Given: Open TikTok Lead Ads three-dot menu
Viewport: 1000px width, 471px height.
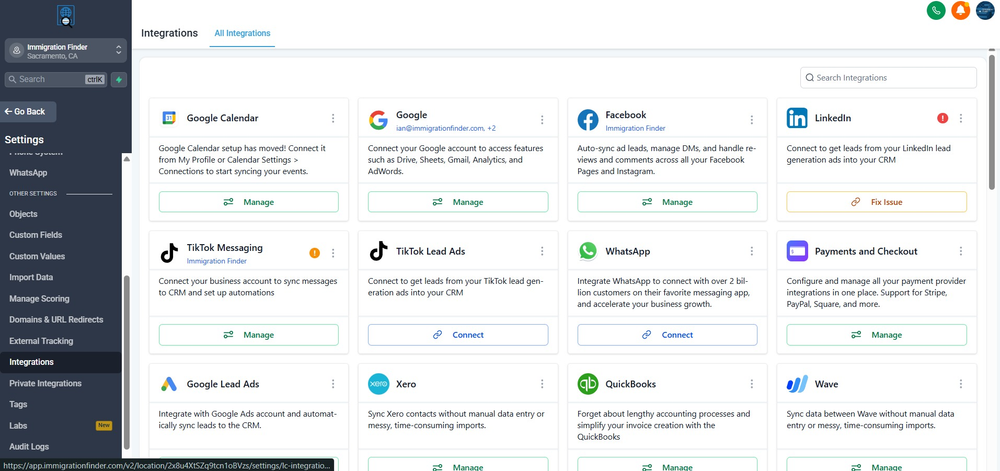Looking at the screenshot, I should (542, 251).
